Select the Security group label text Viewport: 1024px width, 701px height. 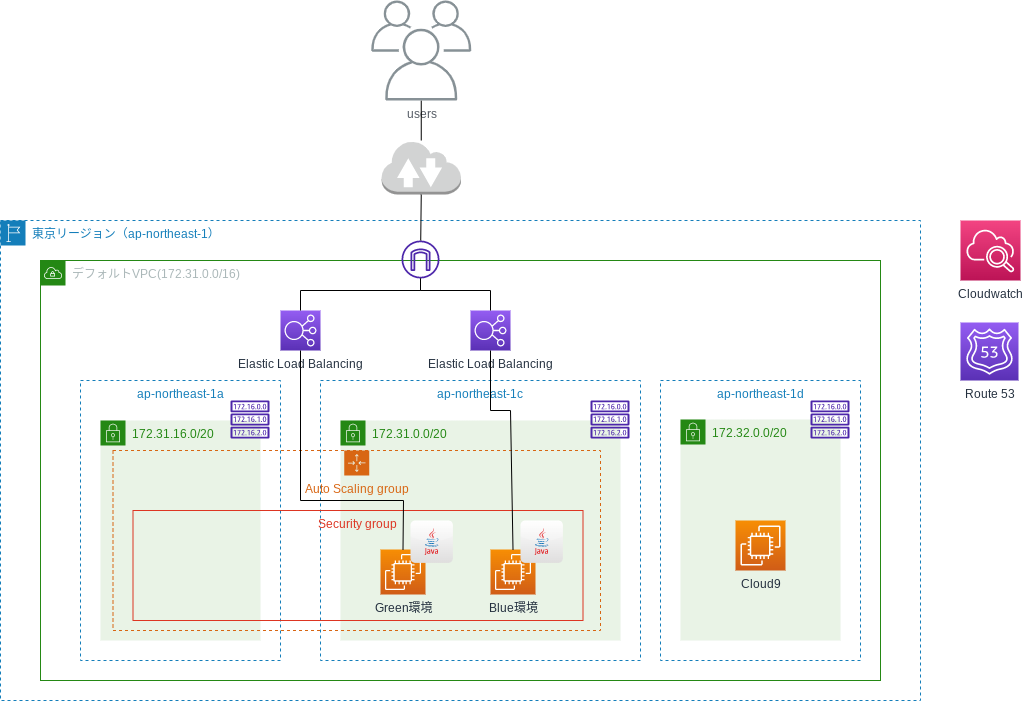pos(357,523)
